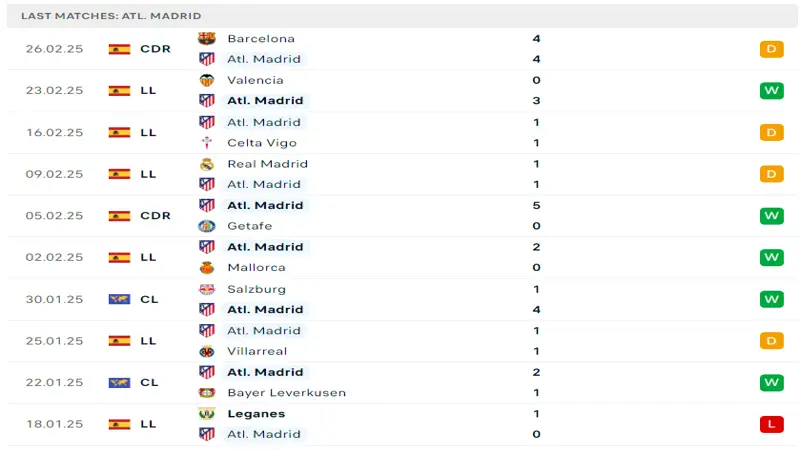Click the Mallorca club crest icon
The width and height of the screenshot is (800, 450).
(207, 267)
